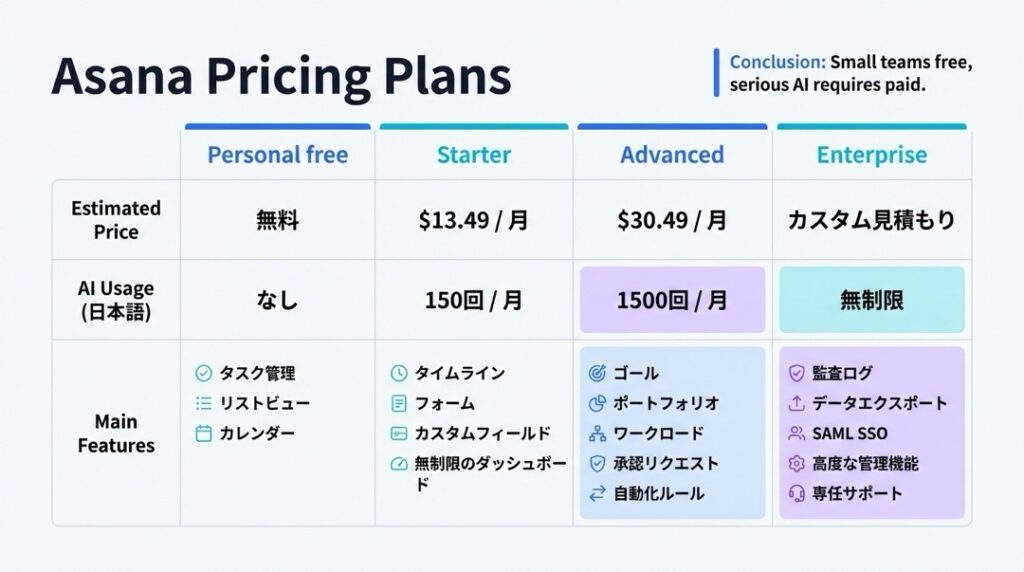Click the headset icon beside 専任サポート
This screenshot has width=1024, height=572.
tap(796, 494)
